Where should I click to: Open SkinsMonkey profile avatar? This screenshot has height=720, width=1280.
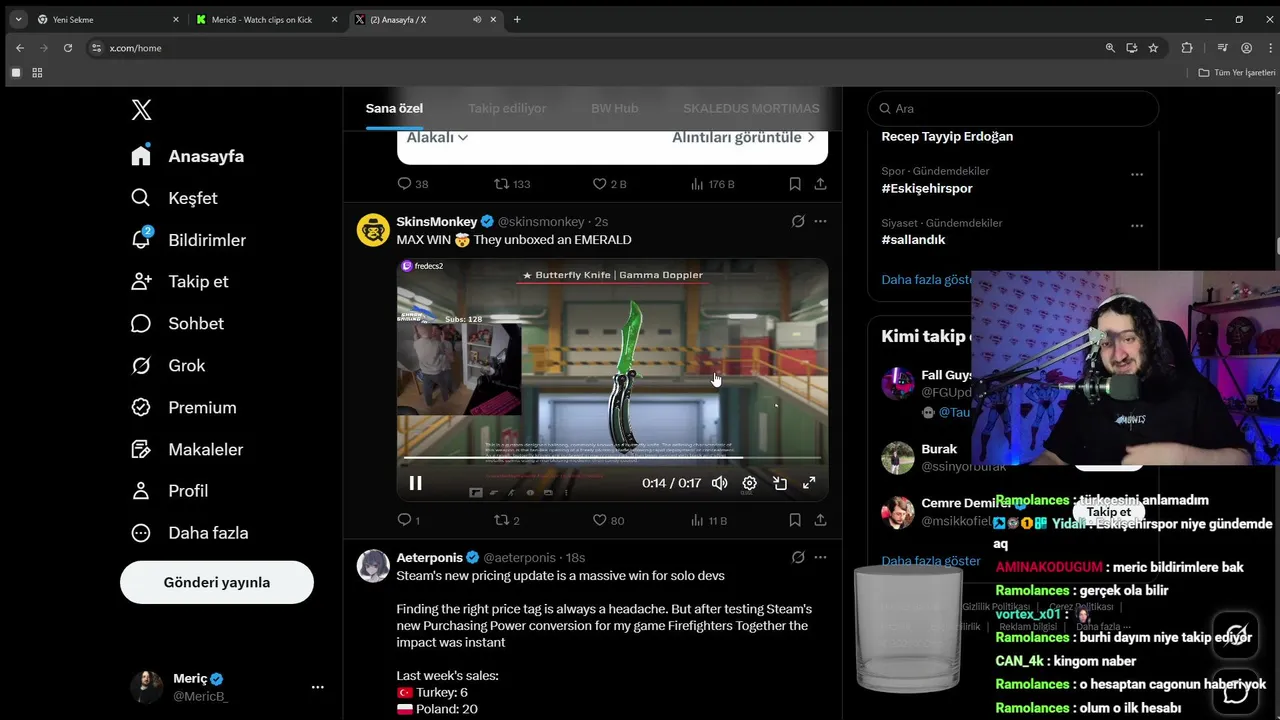373,230
